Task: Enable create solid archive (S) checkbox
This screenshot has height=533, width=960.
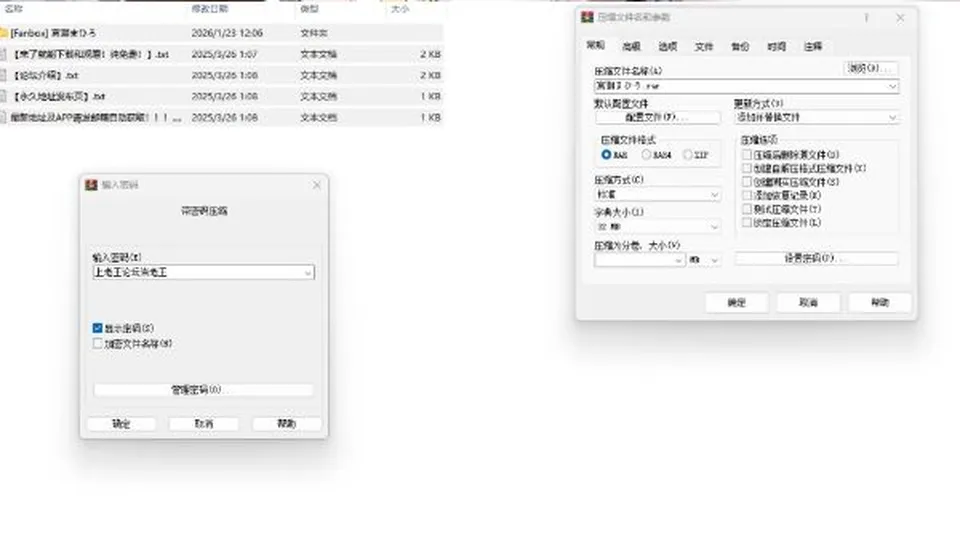Action: pos(746,182)
